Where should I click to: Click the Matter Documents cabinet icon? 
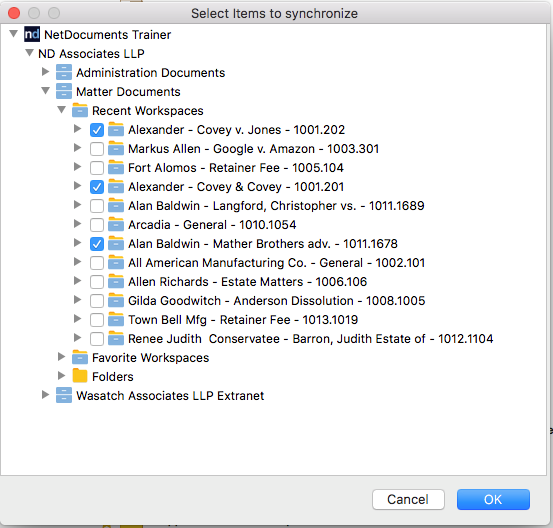64,91
